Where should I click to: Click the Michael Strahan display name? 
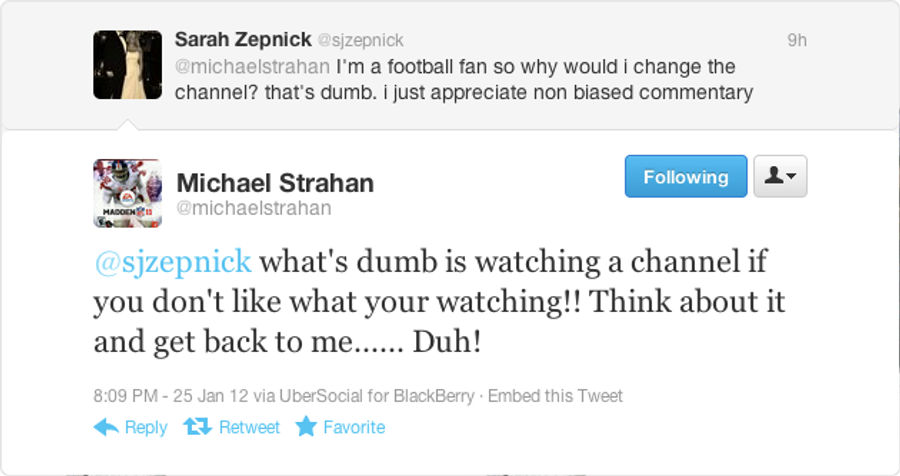click(276, 183)
